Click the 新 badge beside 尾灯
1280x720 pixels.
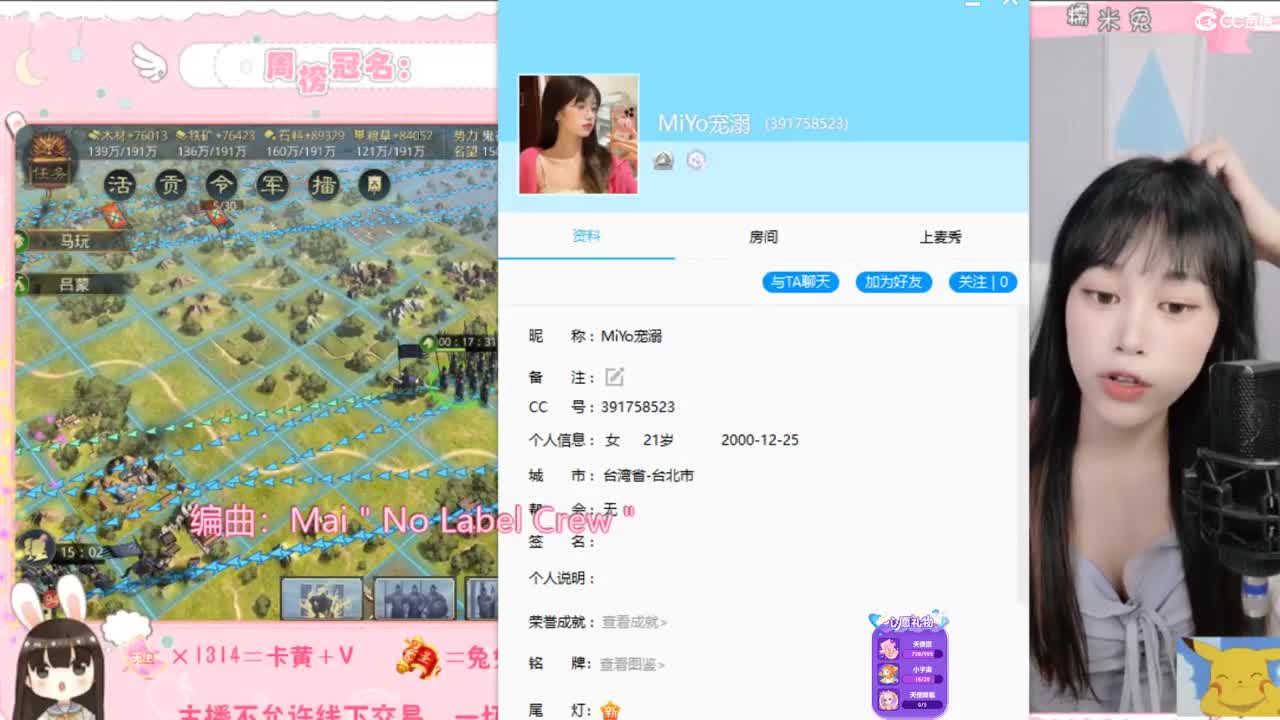click(611, 711)
